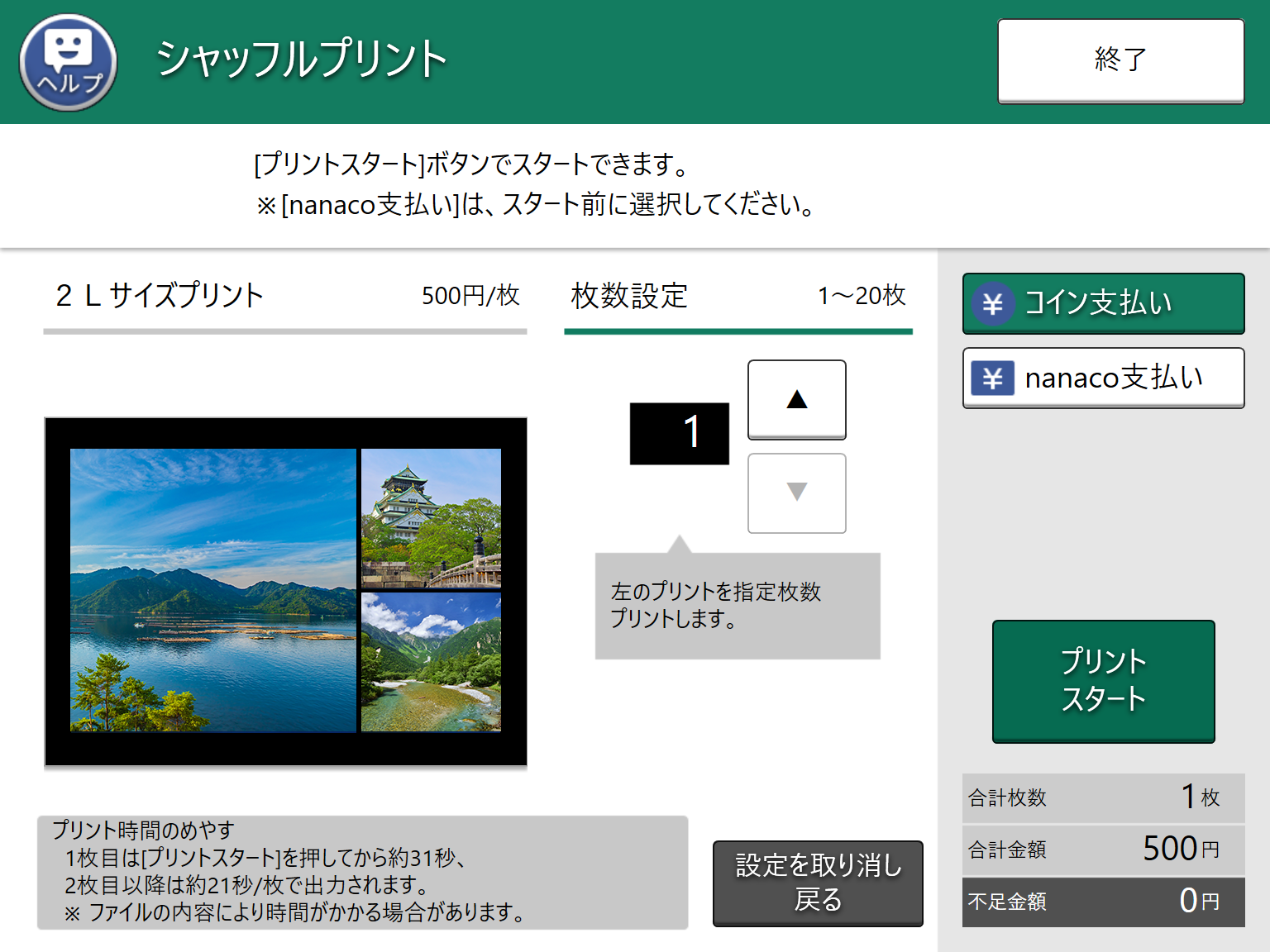Click the 不足金額 shortfall amount row

tap(1103, 901)
